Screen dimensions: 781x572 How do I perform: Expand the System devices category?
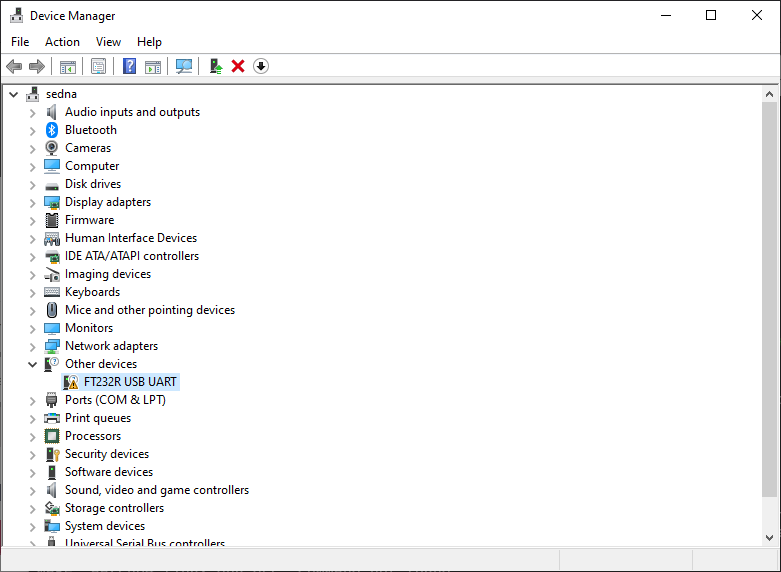[32, 527]
